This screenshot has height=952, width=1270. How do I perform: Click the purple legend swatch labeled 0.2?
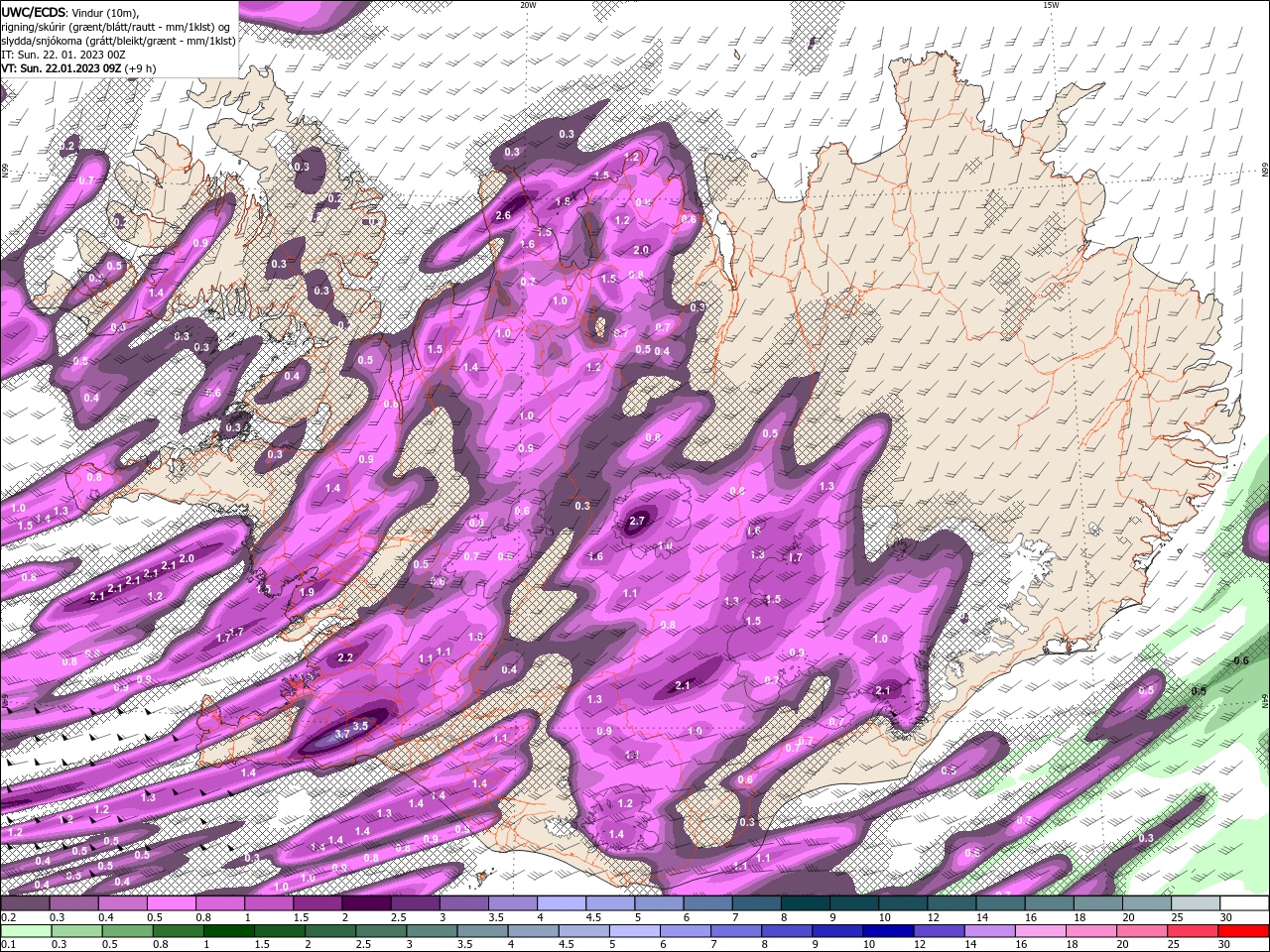pos(25,903)
